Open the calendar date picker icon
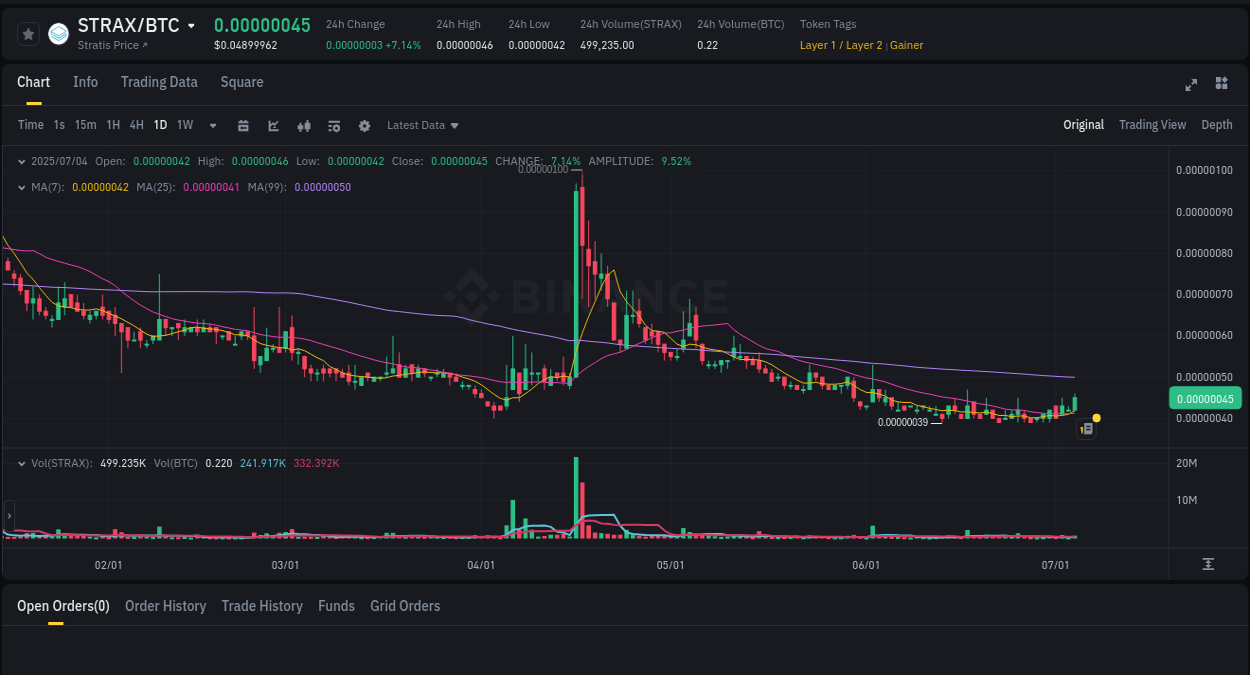 [x=243, y=125]
